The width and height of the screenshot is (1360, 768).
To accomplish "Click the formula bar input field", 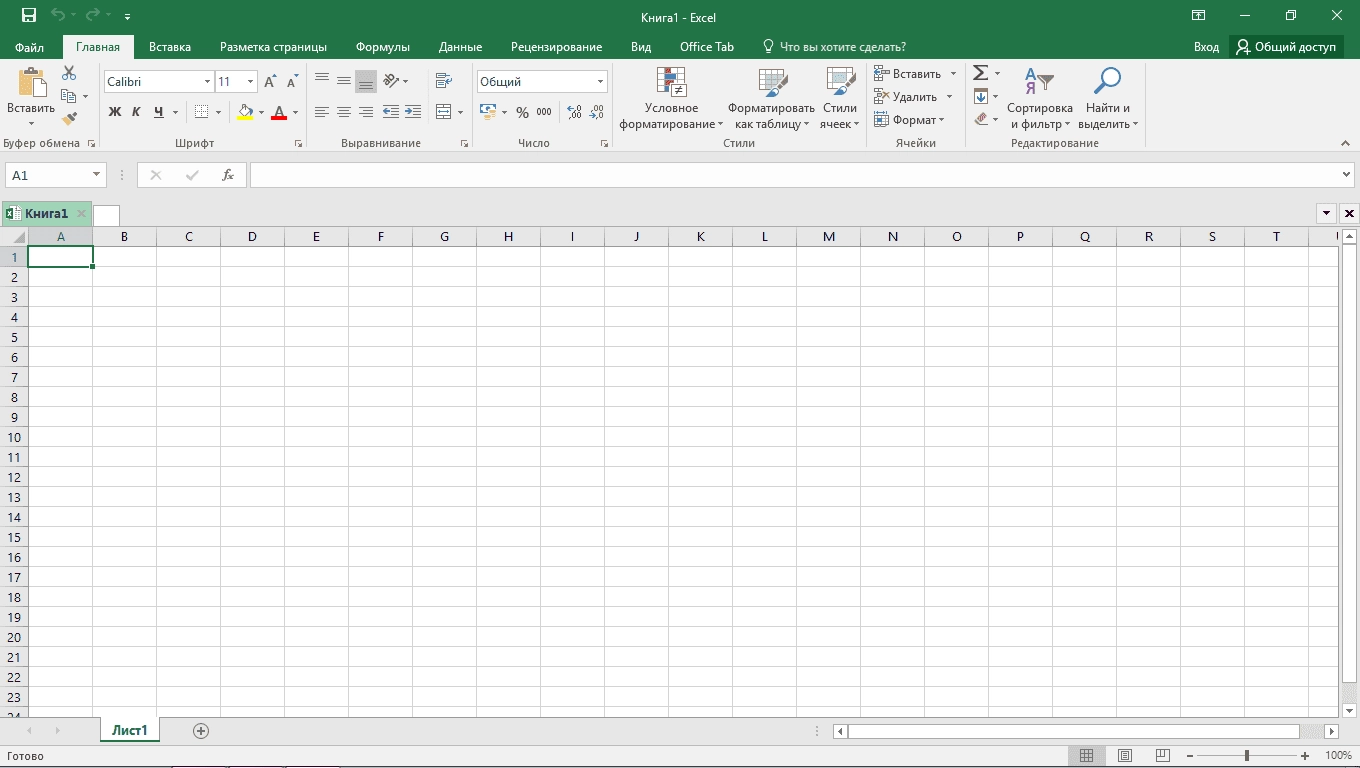I will point(795,175).
